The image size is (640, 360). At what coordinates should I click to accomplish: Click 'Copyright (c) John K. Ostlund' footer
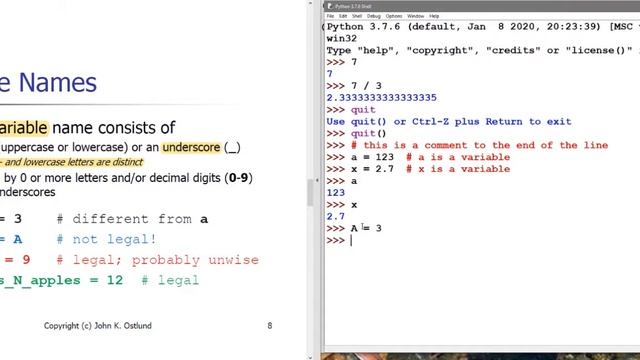click(x=98, y=326)
